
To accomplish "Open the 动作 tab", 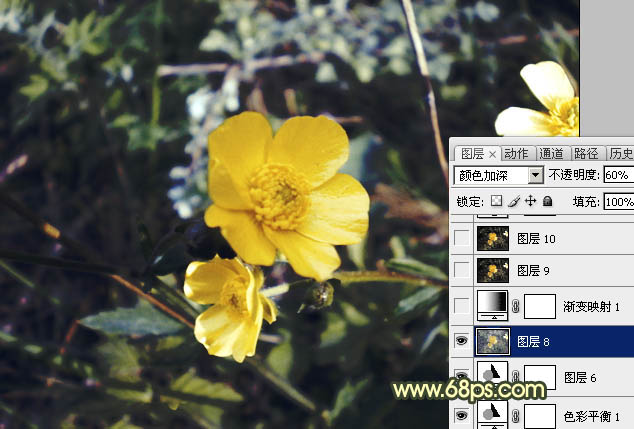I will click(x=516, y=153).
